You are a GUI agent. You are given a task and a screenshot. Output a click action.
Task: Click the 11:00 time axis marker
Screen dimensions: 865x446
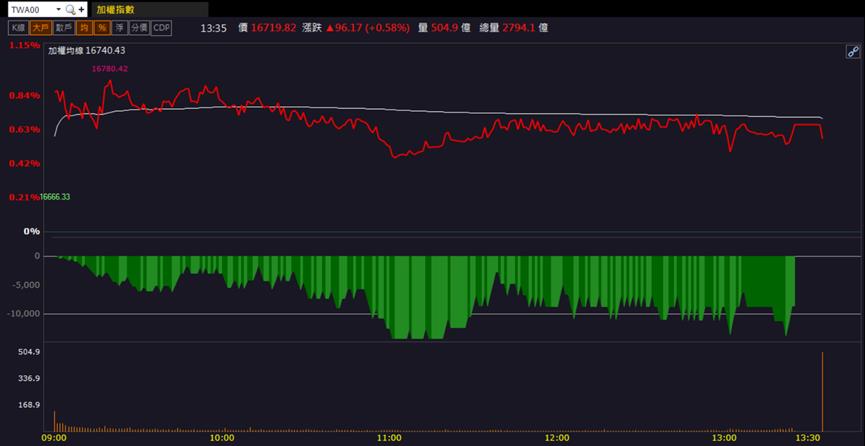(389, 438)
